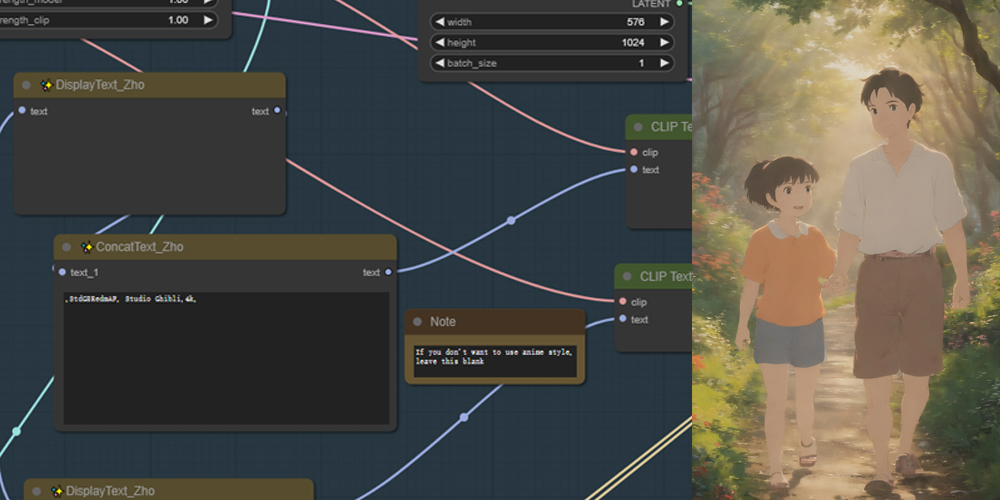Select the Note node title bar
Viewport: 1000px width, 500px height.
[495, 322]
